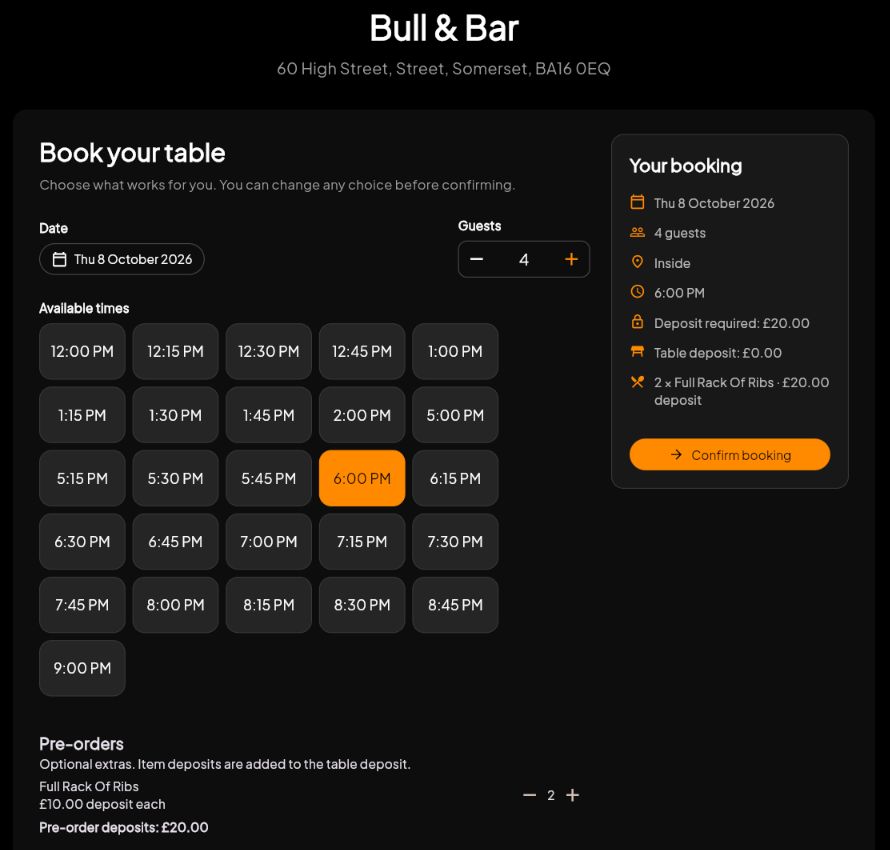
Task: Choose the 5:00 PM time slot
Action: [x=455, y=415]
